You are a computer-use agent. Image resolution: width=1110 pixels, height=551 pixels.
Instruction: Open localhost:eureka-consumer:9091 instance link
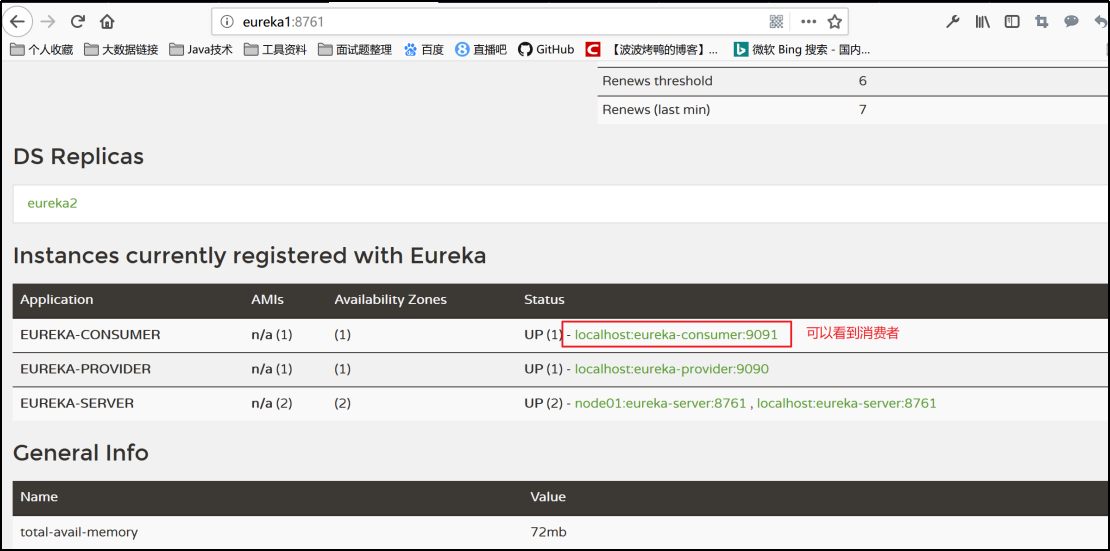click(676, 334)
